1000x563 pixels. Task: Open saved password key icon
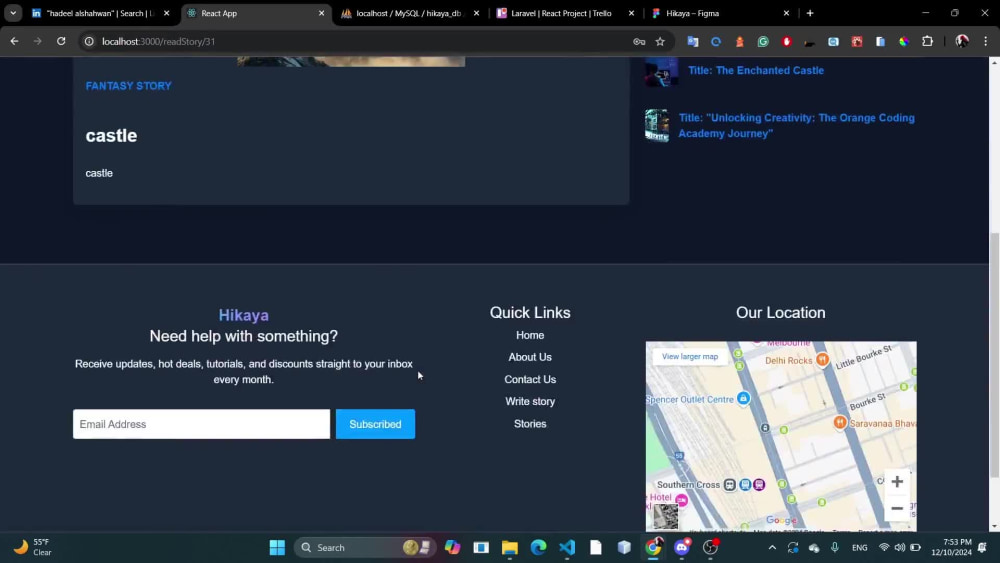[639, 41]
